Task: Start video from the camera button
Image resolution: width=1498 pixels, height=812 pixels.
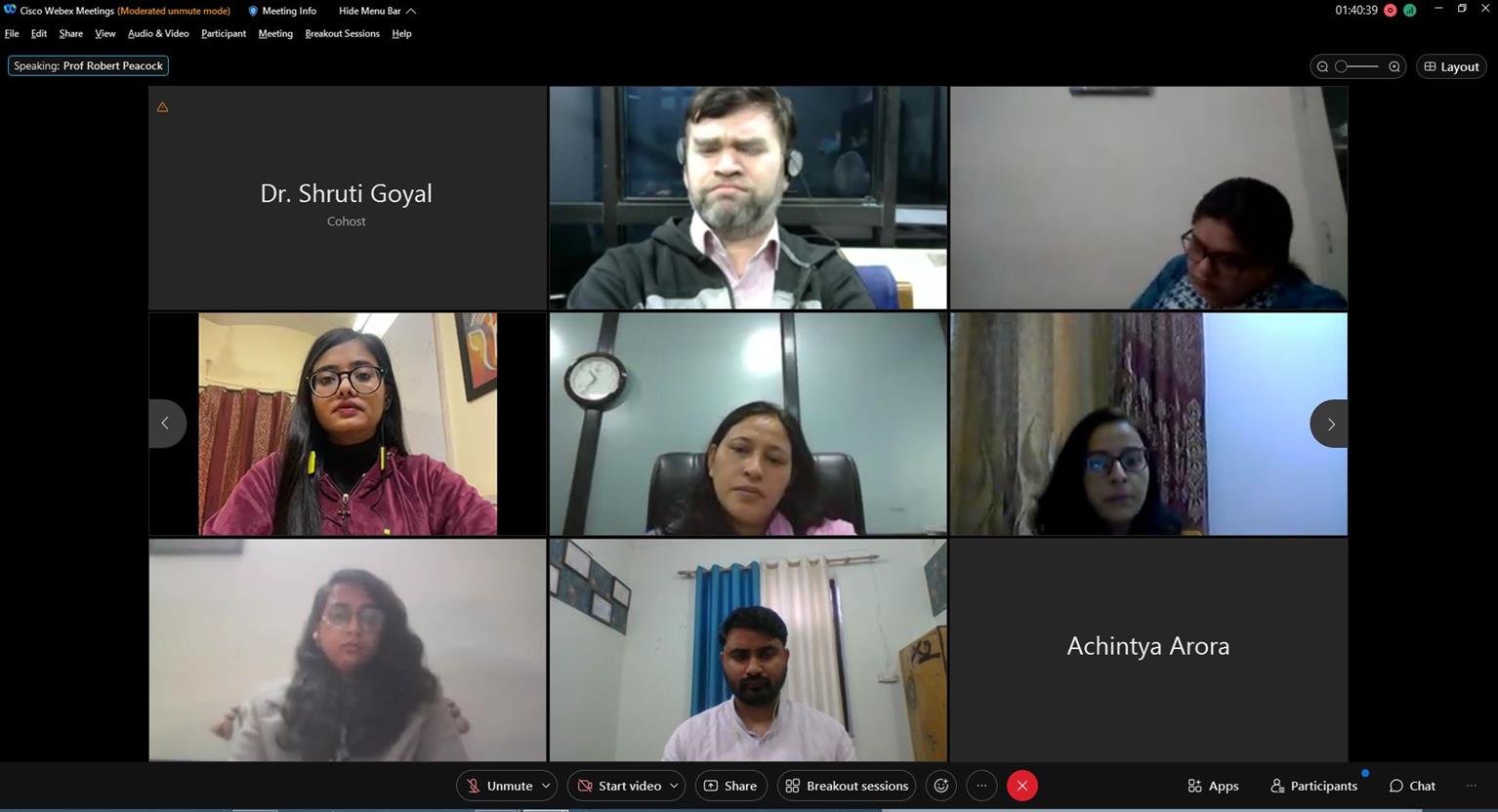Action: pos(619,786)
